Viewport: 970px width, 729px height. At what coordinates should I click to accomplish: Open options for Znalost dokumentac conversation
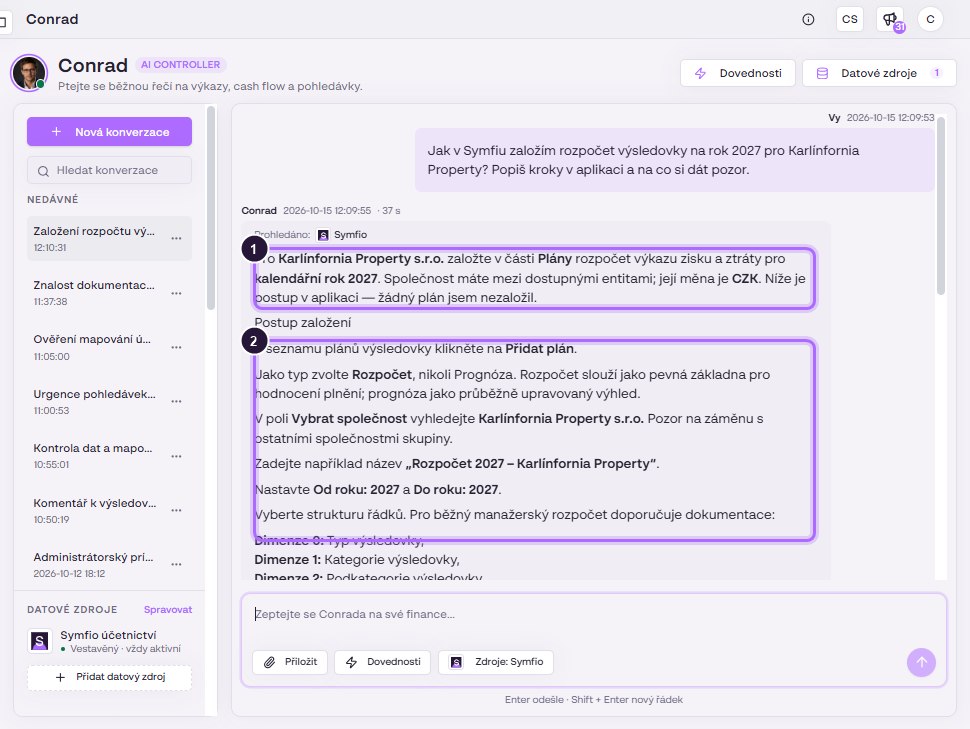pyautogui.click(x=176, y=293)
